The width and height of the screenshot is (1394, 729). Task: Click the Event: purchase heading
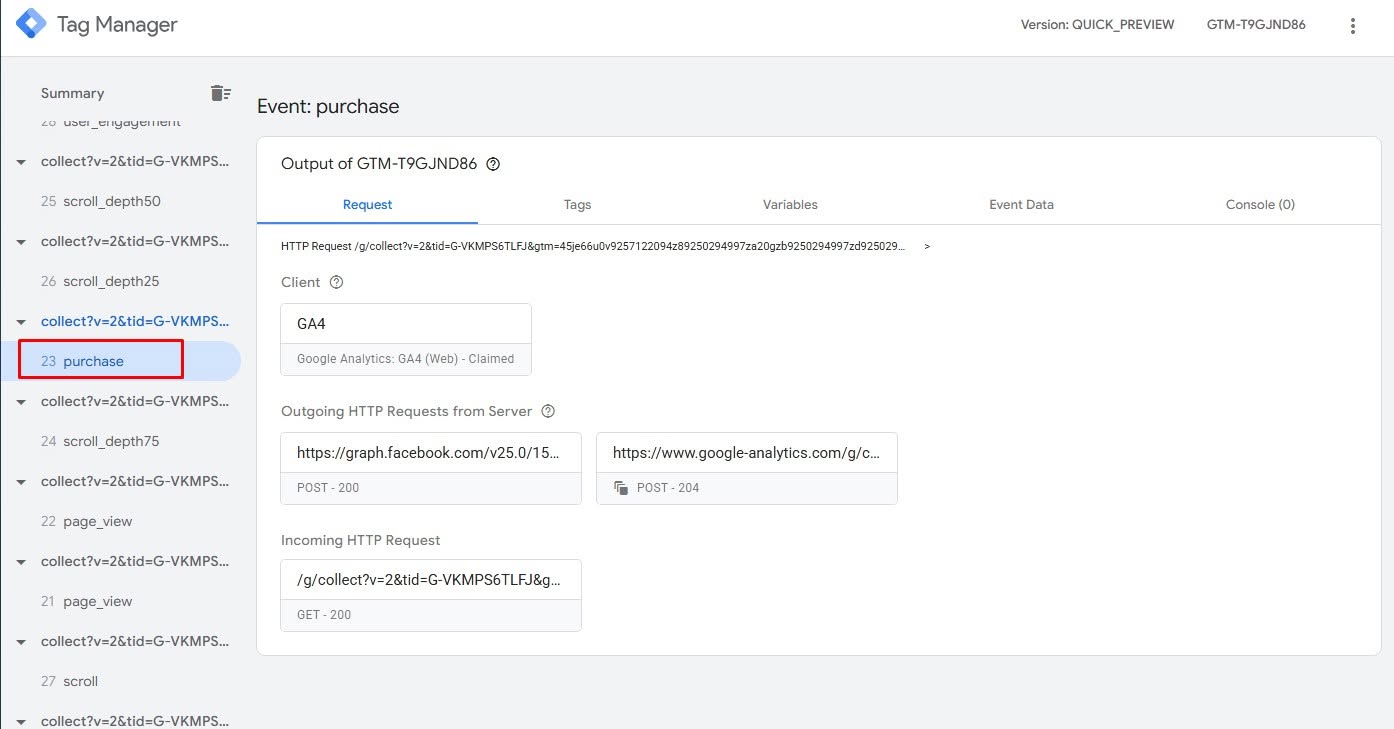(x=328, y=106)
